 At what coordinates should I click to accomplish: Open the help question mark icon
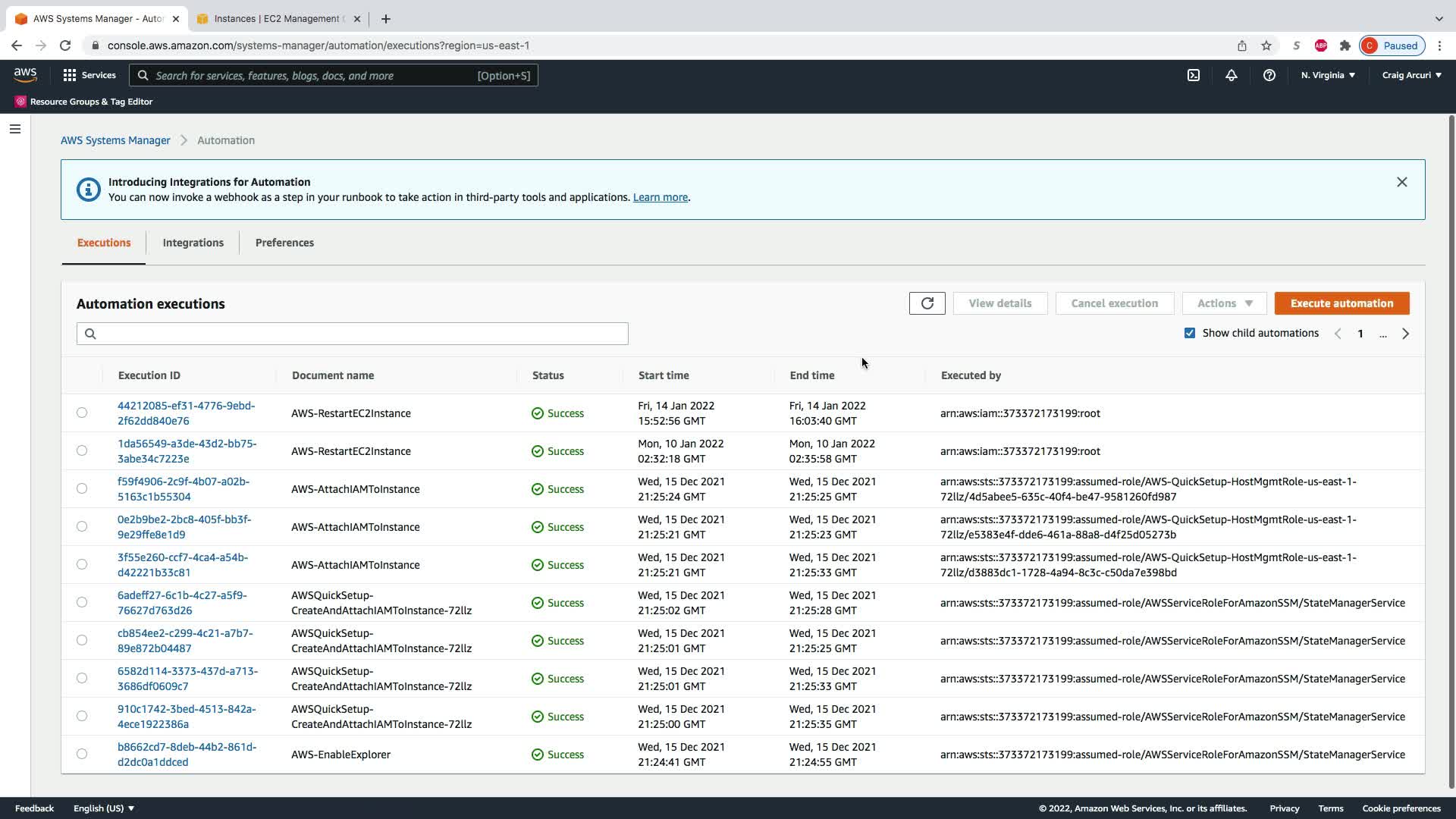[1269, 75]
